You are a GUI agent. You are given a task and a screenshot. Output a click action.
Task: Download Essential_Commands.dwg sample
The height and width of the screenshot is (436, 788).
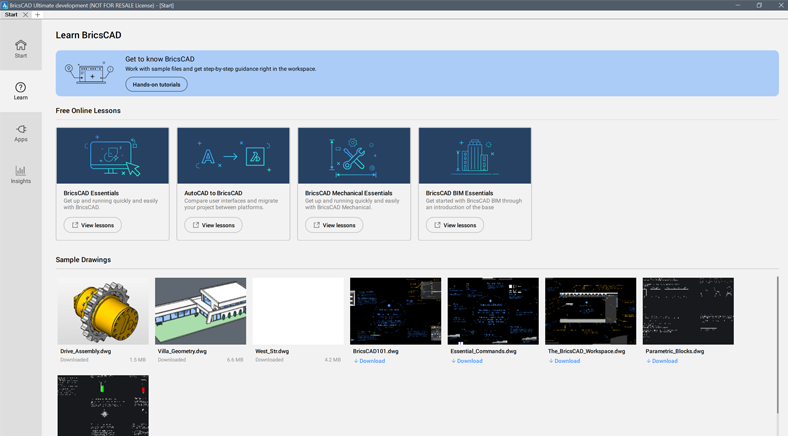(467, 361)
